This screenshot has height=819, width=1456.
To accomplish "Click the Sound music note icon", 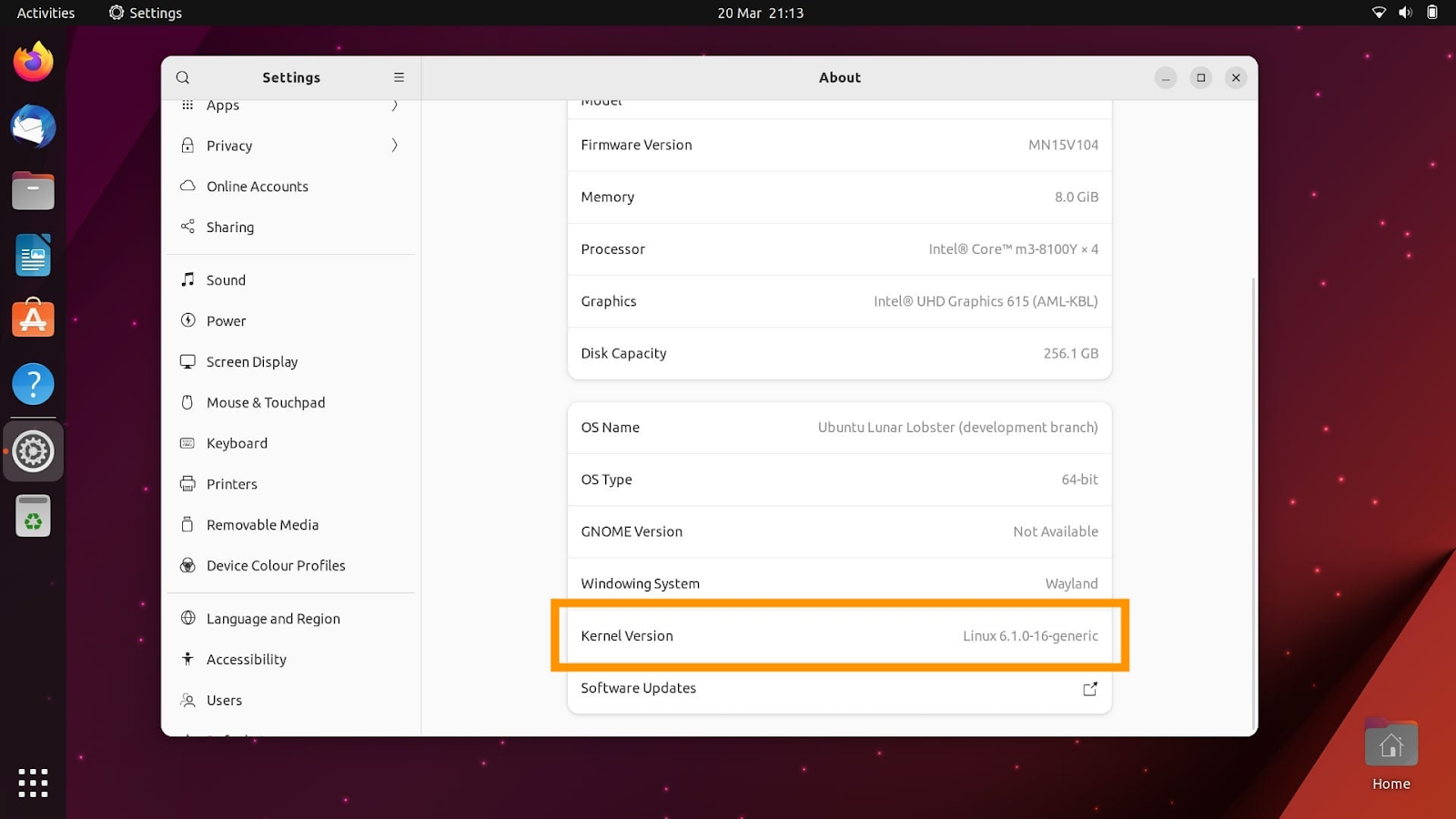I will pos(187,279).
